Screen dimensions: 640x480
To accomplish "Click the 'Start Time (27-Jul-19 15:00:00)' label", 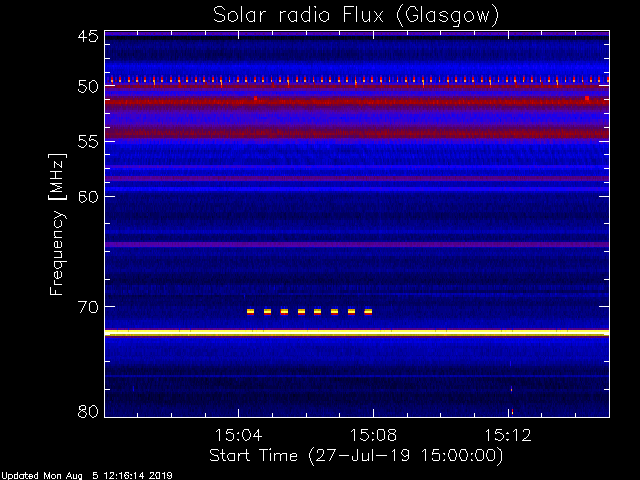I will 356,456.
